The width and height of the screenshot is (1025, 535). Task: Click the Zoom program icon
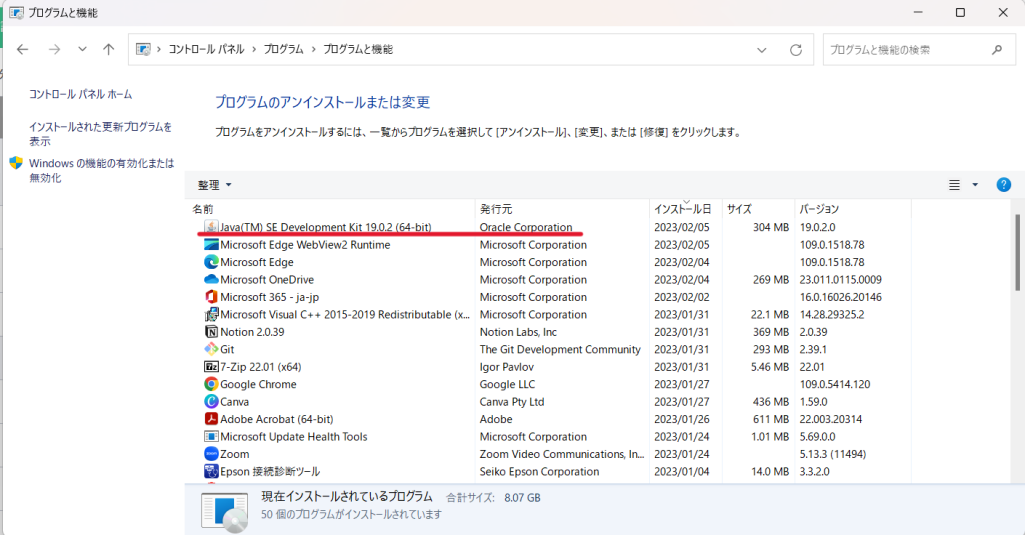point(211,454)
